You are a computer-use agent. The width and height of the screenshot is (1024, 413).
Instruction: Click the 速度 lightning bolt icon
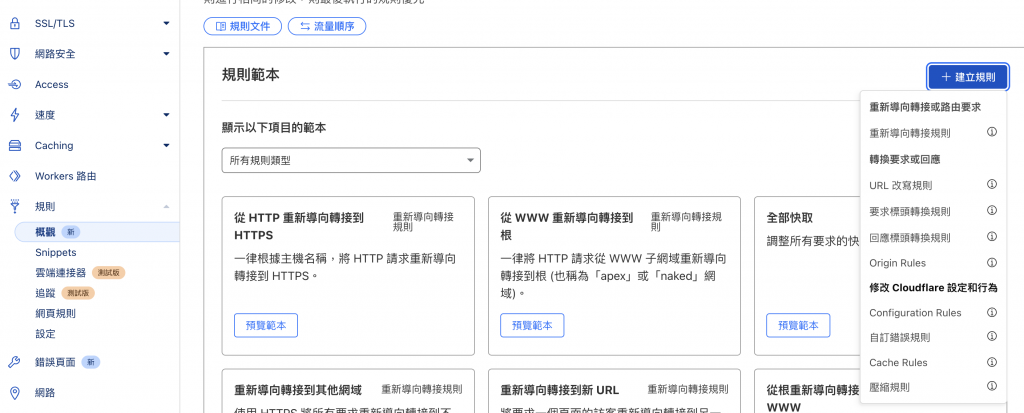click(14, 115)
